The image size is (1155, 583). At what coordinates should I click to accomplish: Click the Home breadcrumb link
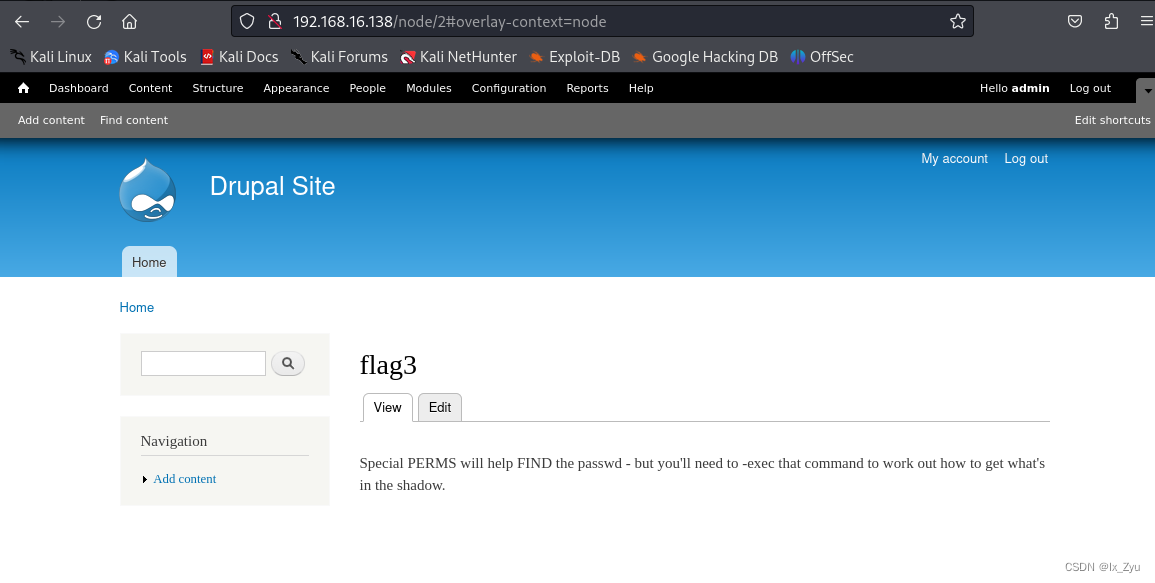137,307
